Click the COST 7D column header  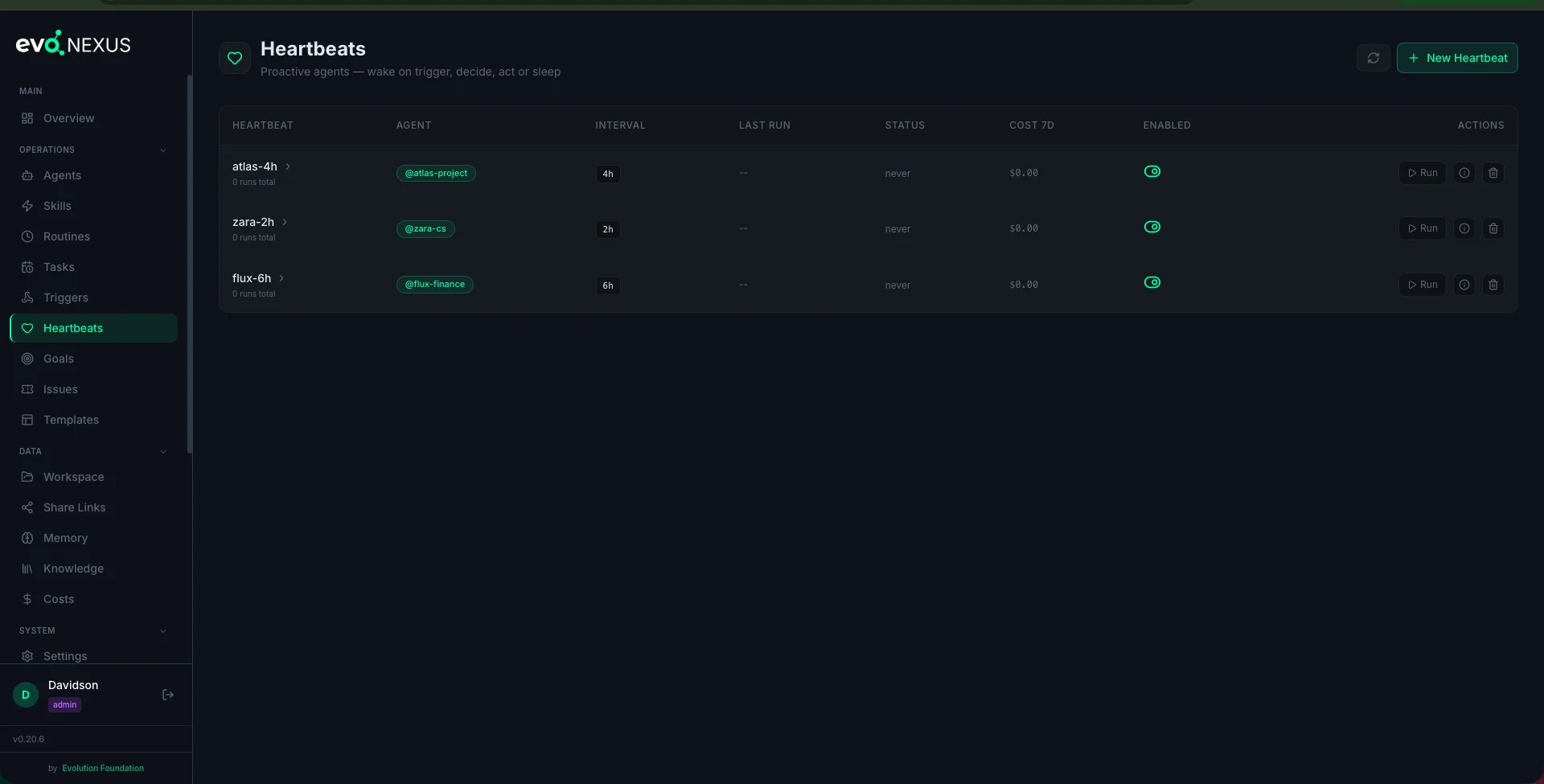[x=1032, y=125]
